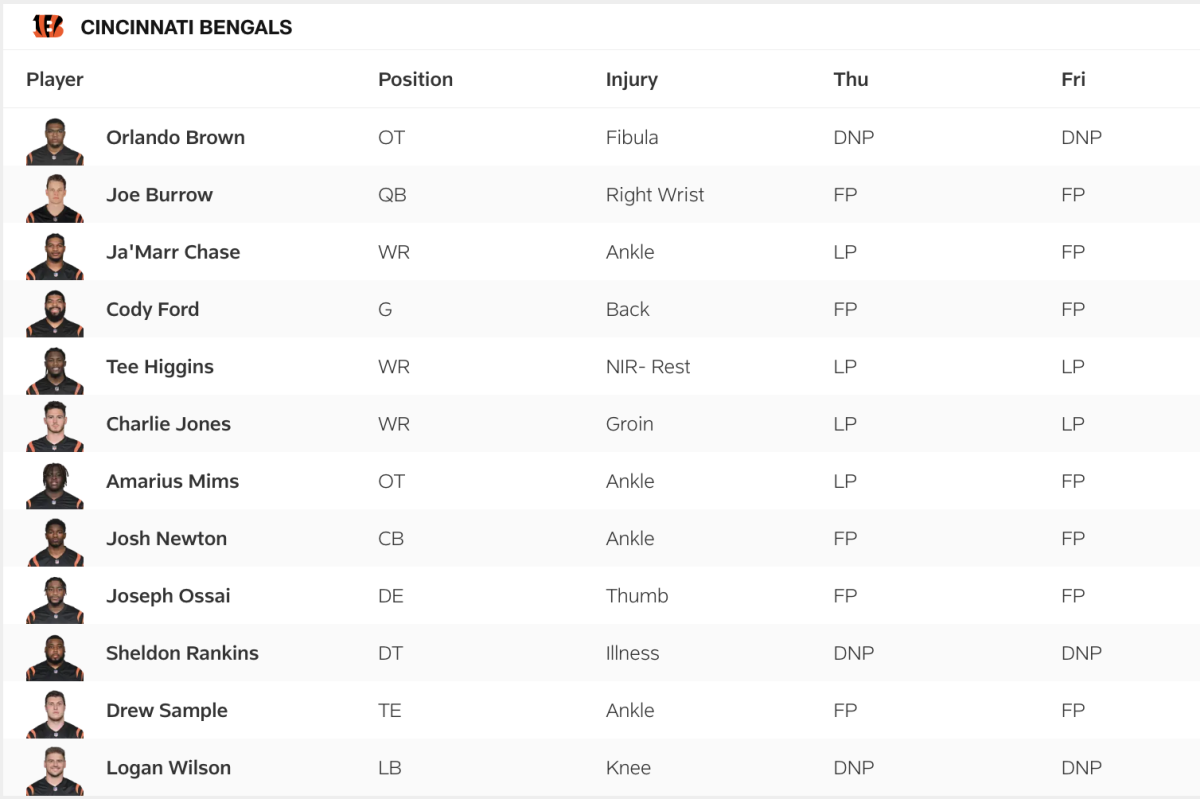
Task: Click Cody Ford's player photo
Action: click(55, 313)
